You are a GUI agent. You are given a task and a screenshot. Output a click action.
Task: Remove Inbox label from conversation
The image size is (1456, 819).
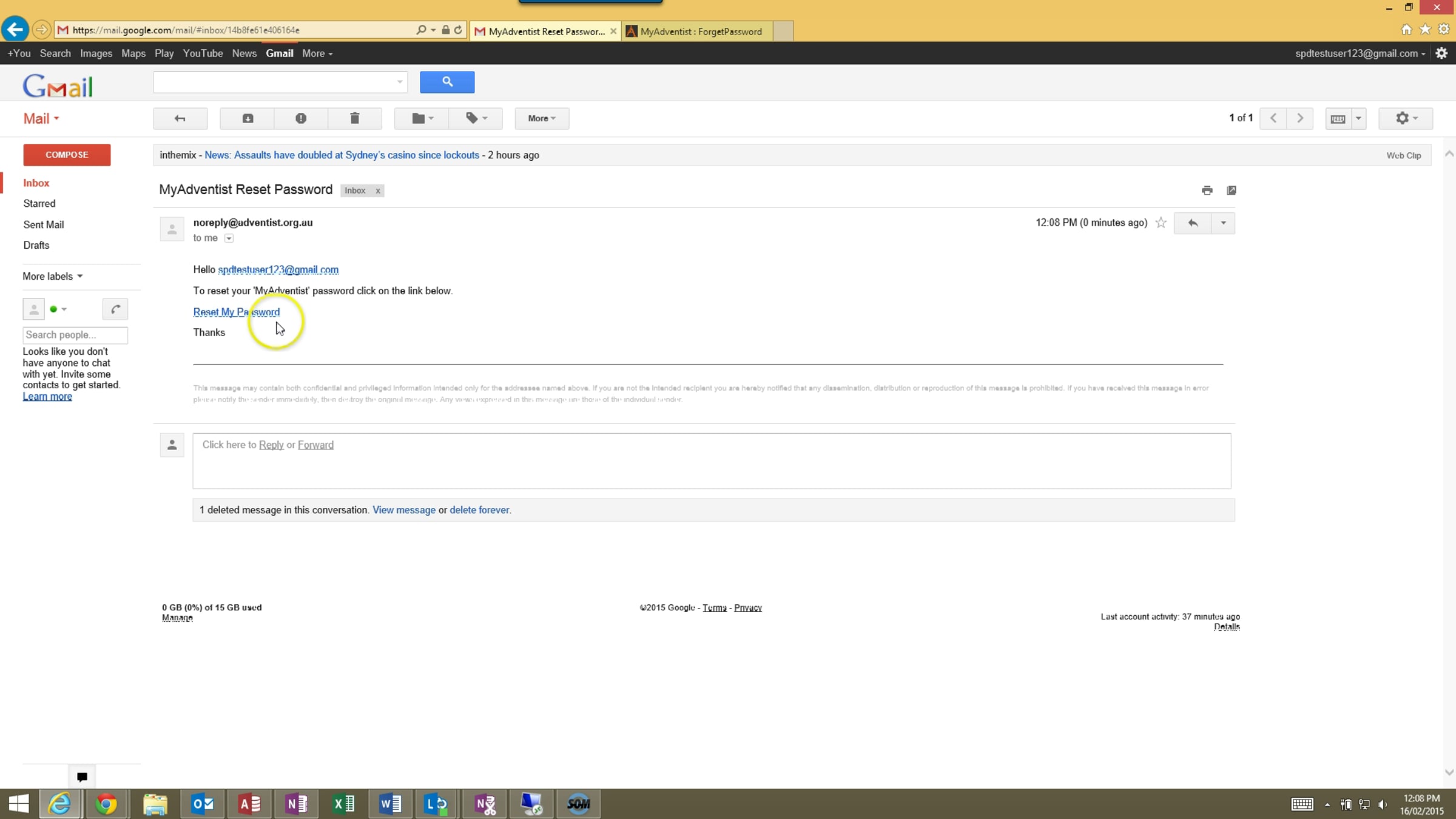point(377,190)
